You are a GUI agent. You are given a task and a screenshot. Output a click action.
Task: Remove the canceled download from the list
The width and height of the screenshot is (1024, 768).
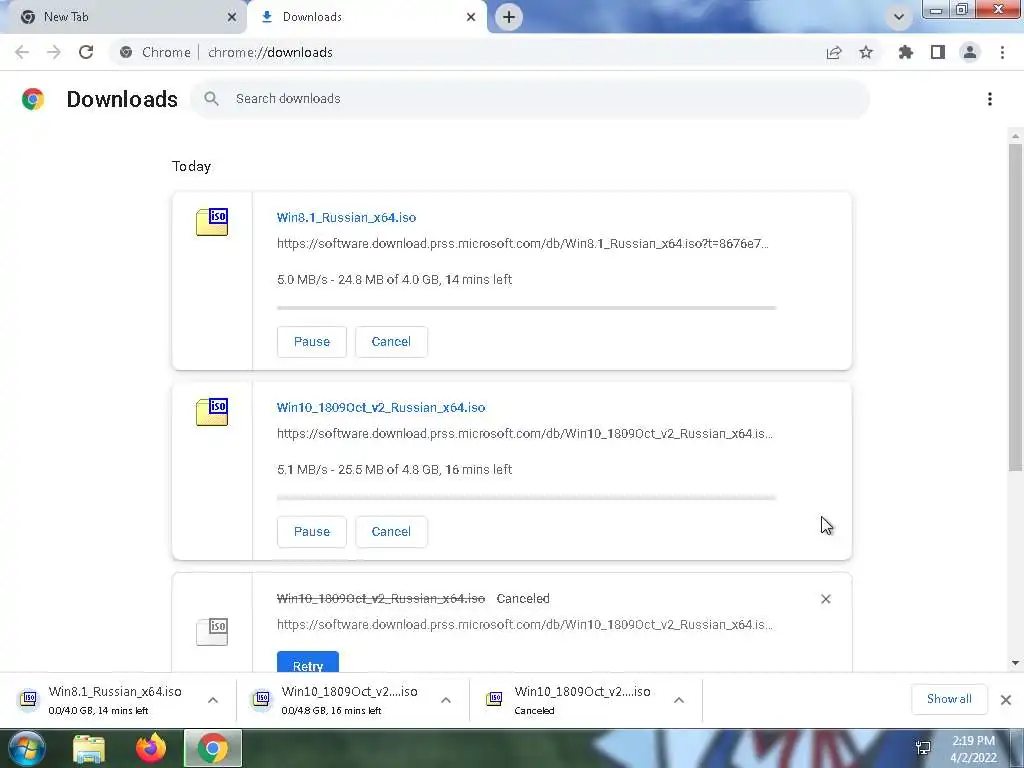pos(825,599)
